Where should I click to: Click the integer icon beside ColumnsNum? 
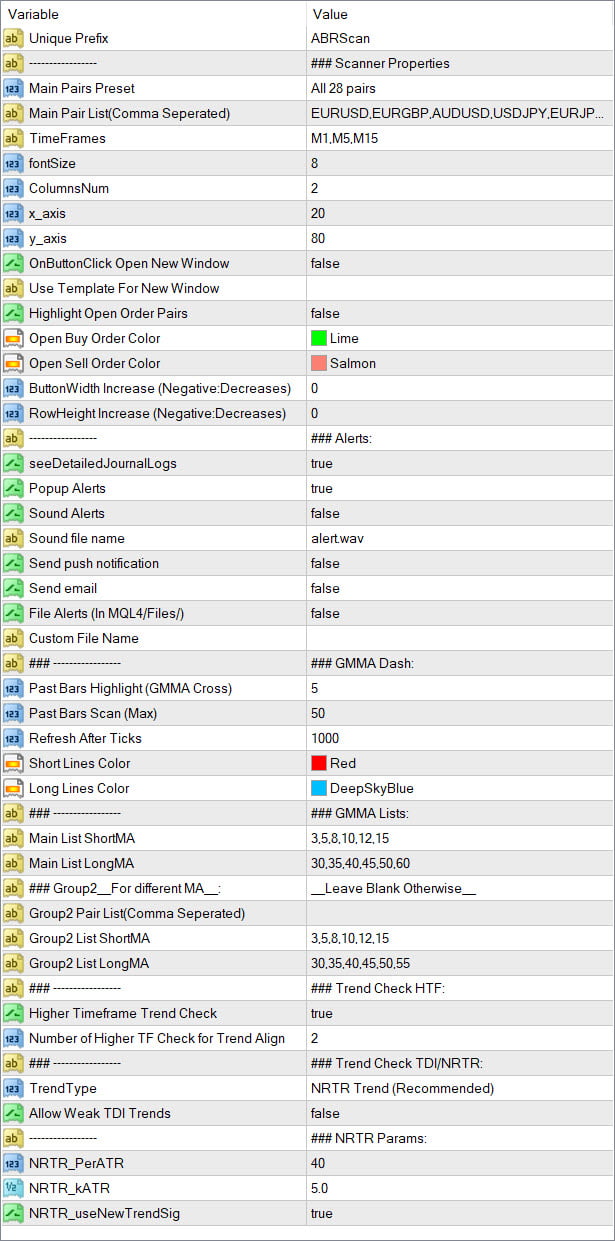click(13, 188)
